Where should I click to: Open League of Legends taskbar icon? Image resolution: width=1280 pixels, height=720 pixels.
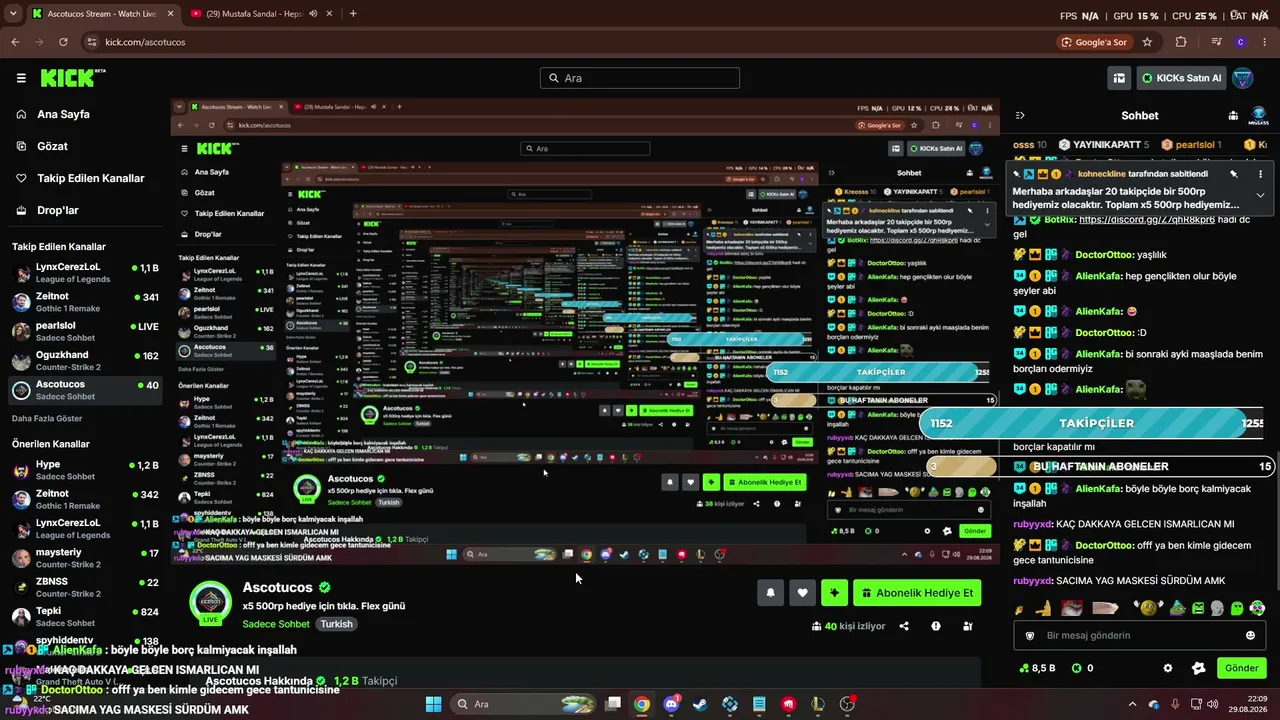click(x=818, y=704)
